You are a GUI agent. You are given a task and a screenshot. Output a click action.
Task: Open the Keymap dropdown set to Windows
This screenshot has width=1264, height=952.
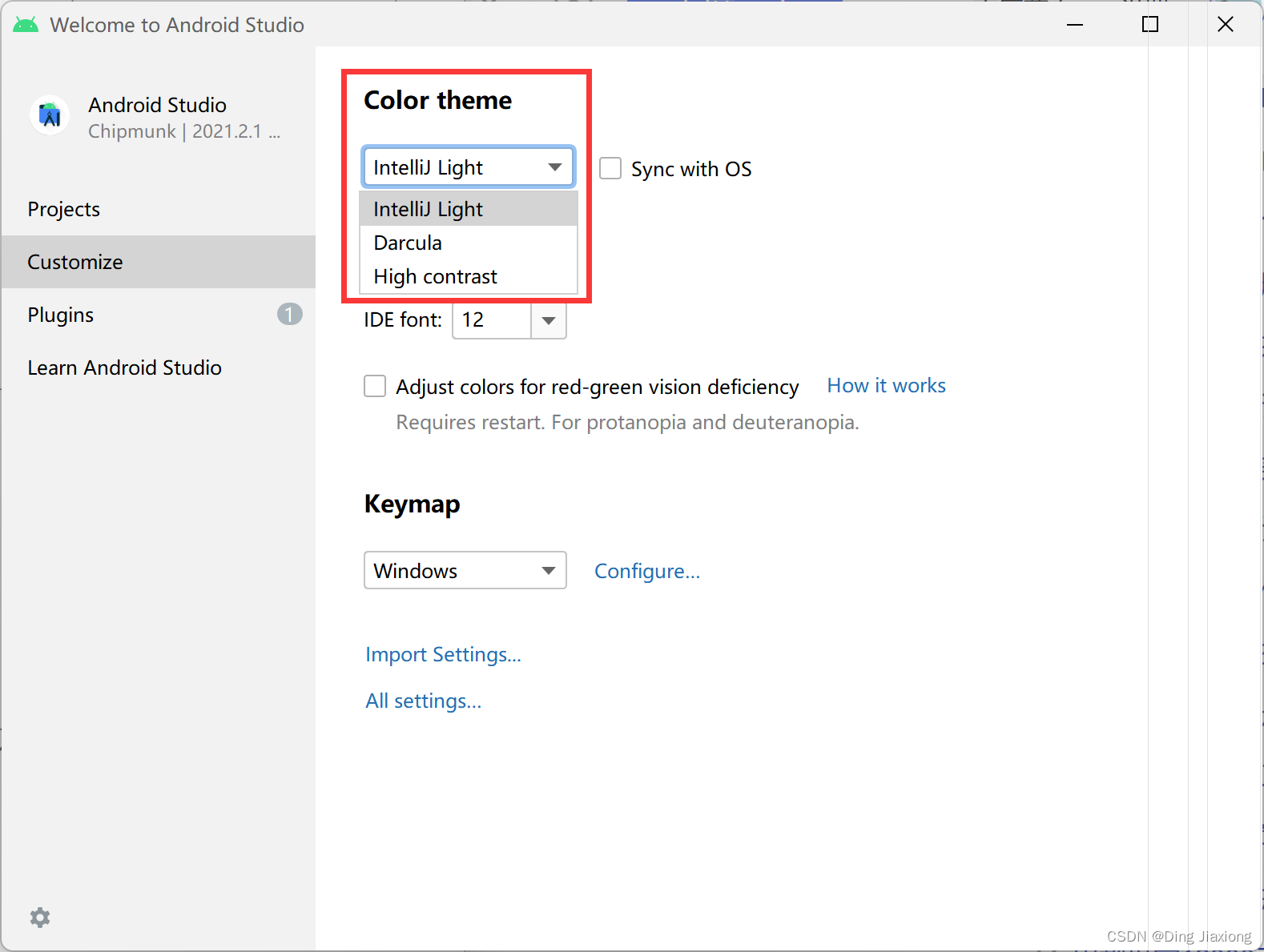465,570
